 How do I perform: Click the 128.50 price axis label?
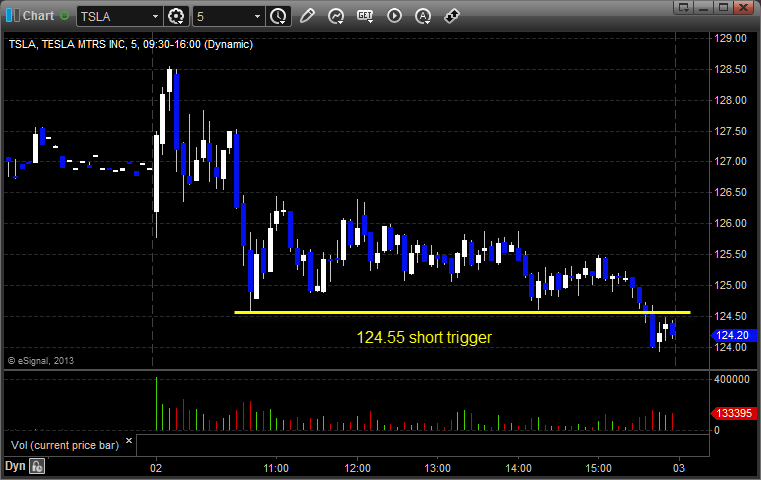point(730,69)
